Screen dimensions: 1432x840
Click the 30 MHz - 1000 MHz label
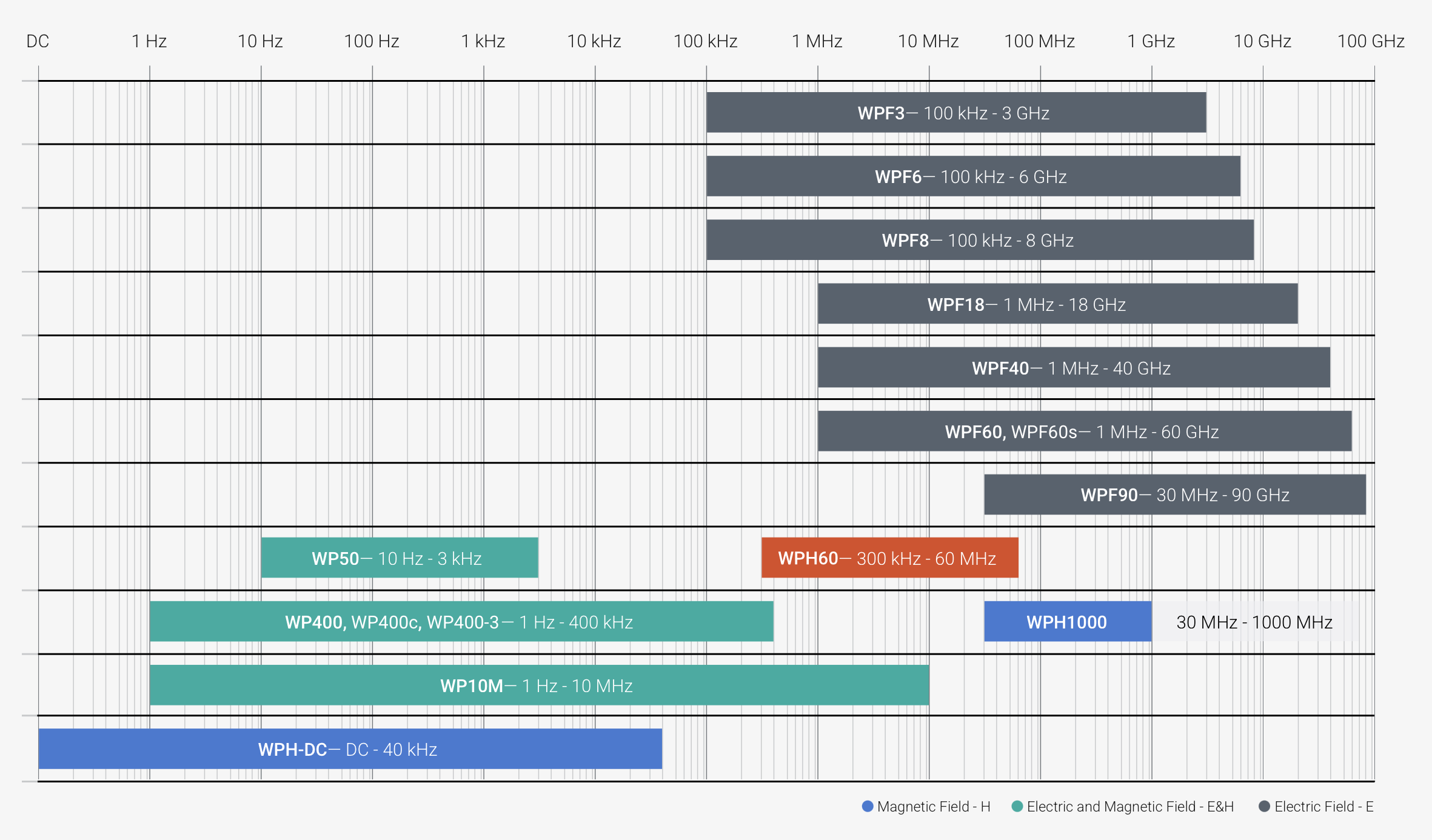(1254, 622)
